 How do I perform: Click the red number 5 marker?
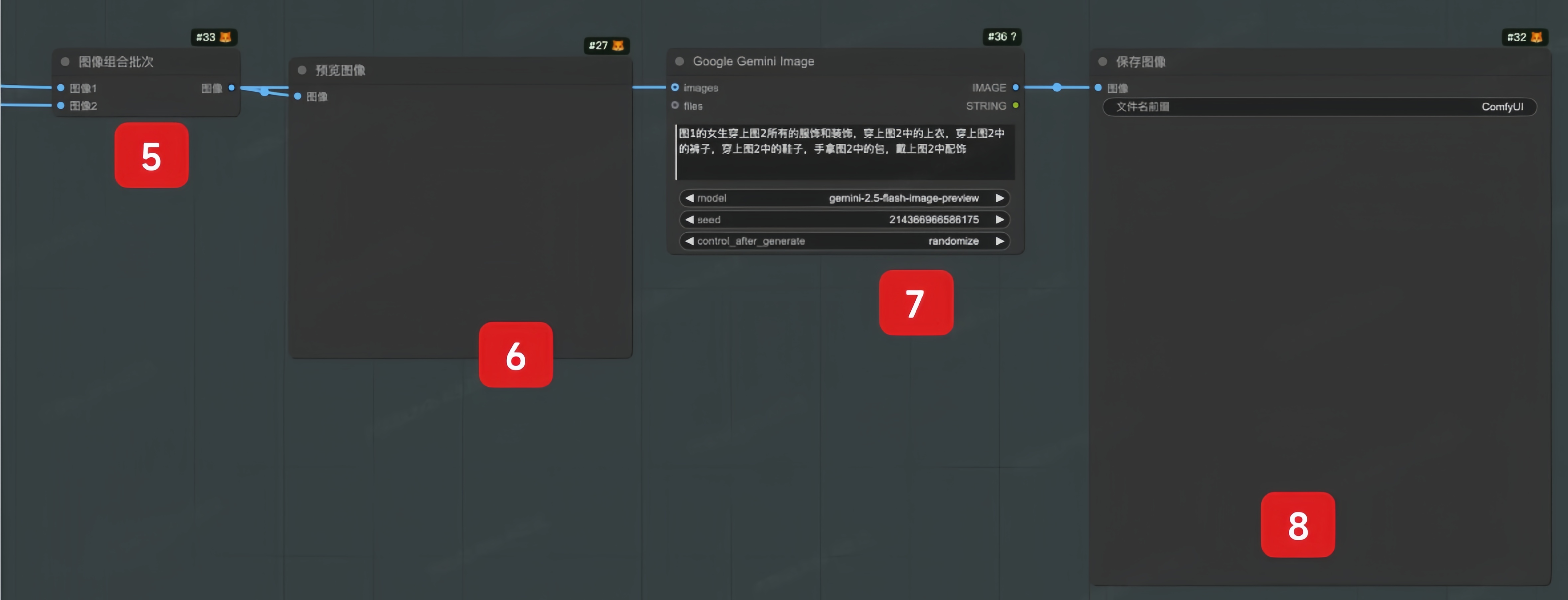coord(152,155)
